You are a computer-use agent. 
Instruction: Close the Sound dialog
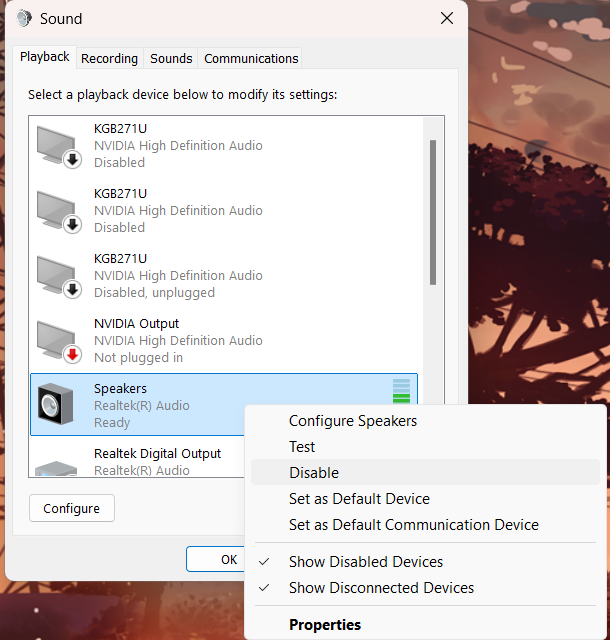click(447, 18)
